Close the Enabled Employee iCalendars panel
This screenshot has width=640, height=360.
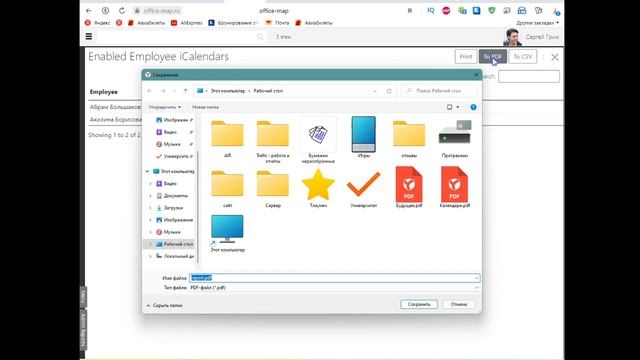(x=555, y=57)
